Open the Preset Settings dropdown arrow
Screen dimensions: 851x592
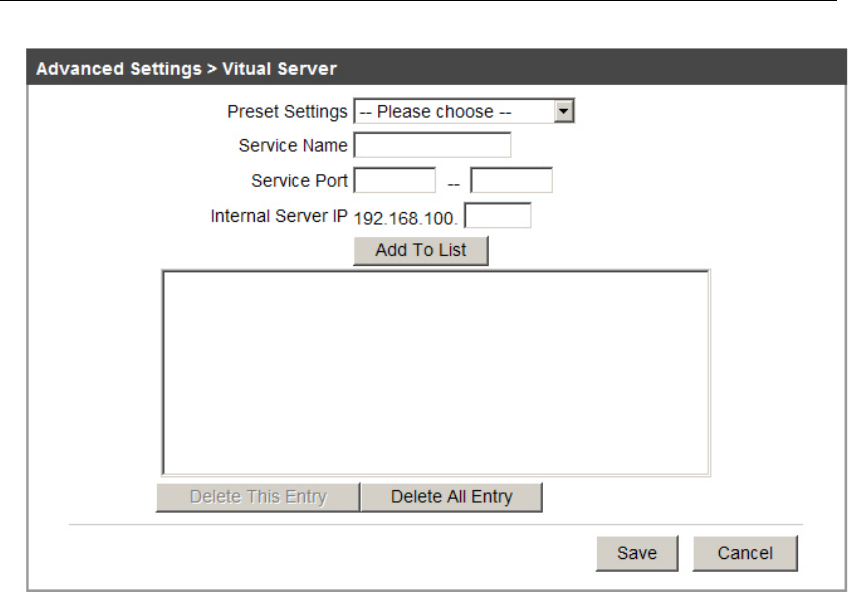(x=565, y=112)
